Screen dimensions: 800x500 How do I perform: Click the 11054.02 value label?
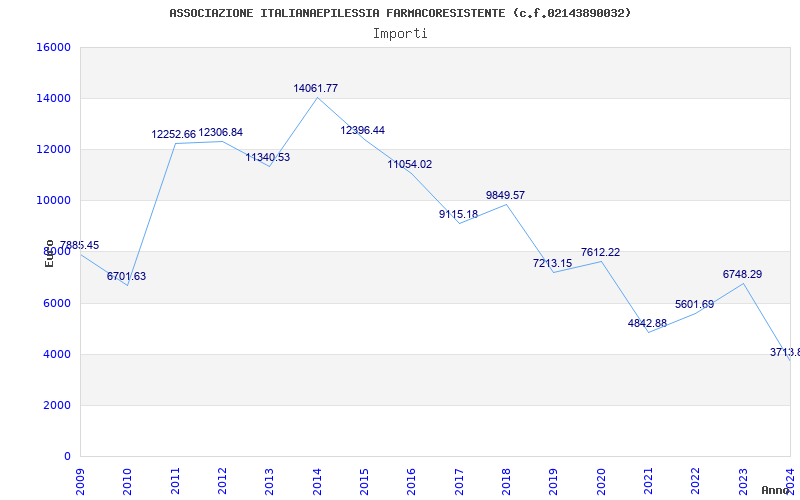410,164
